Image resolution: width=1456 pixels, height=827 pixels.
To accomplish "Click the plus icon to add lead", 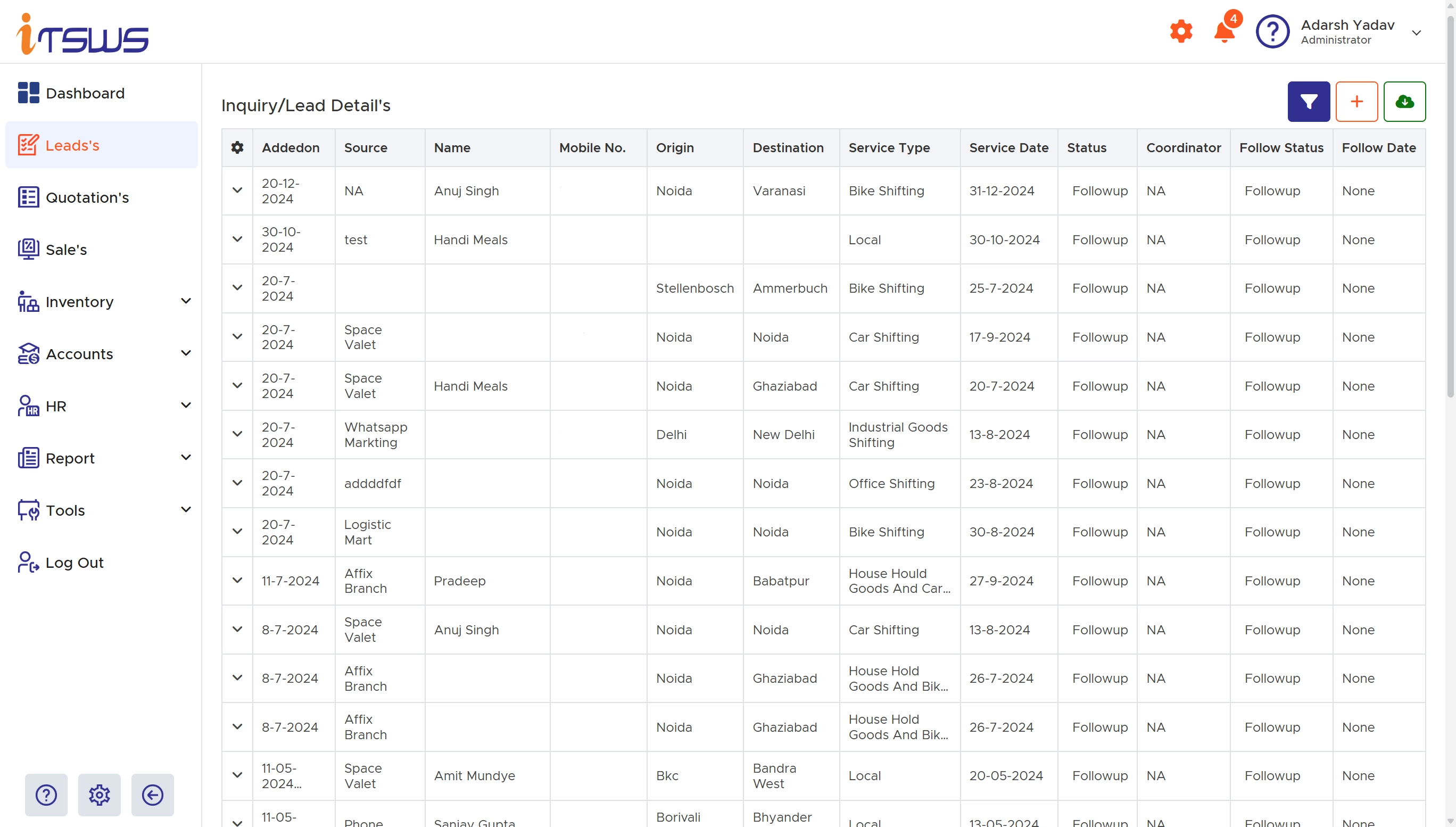I will pos(1356,102).
